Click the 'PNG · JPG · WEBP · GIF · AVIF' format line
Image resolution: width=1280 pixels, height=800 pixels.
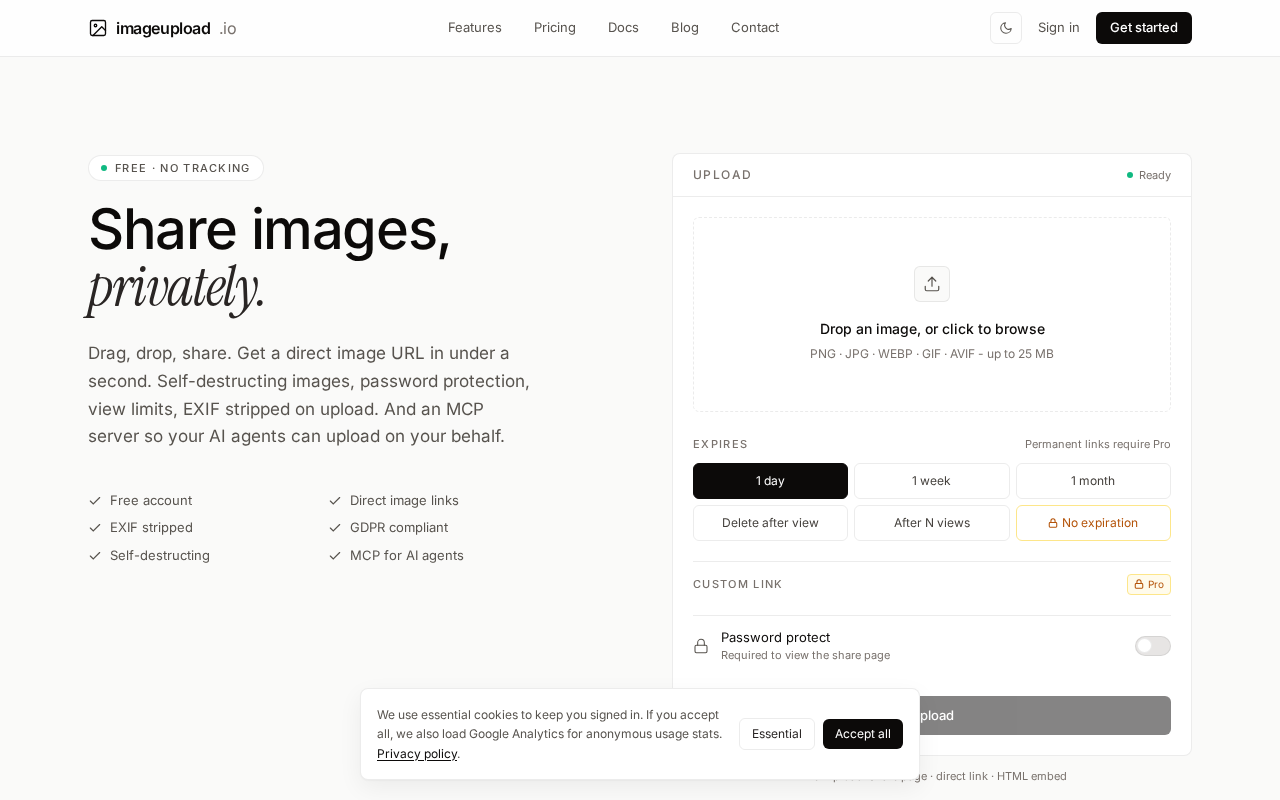pyautogui.click(x=932, y=354)
